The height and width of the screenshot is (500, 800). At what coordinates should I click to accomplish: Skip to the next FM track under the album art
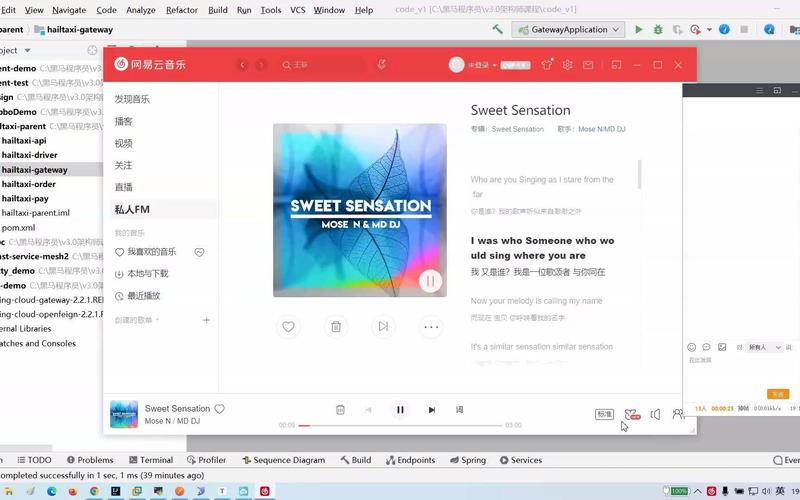click(x=383, y=327)
